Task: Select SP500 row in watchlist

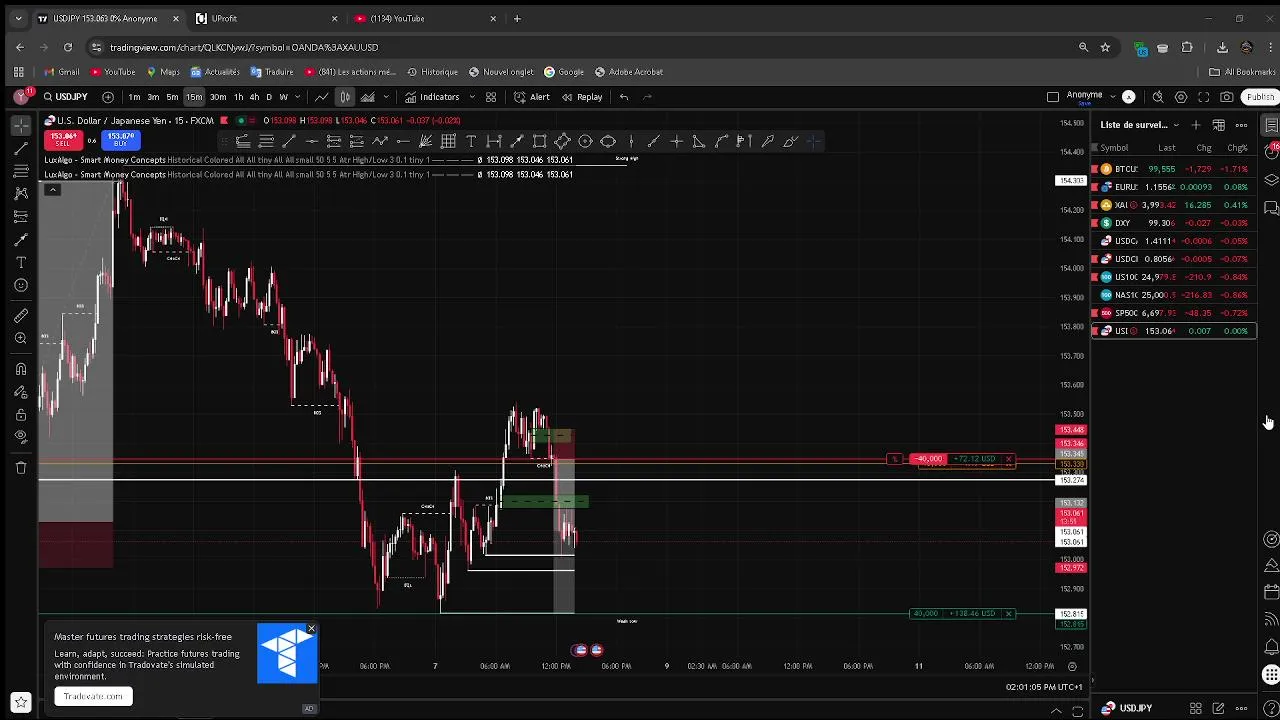Action: click(x=1173, y=313)
